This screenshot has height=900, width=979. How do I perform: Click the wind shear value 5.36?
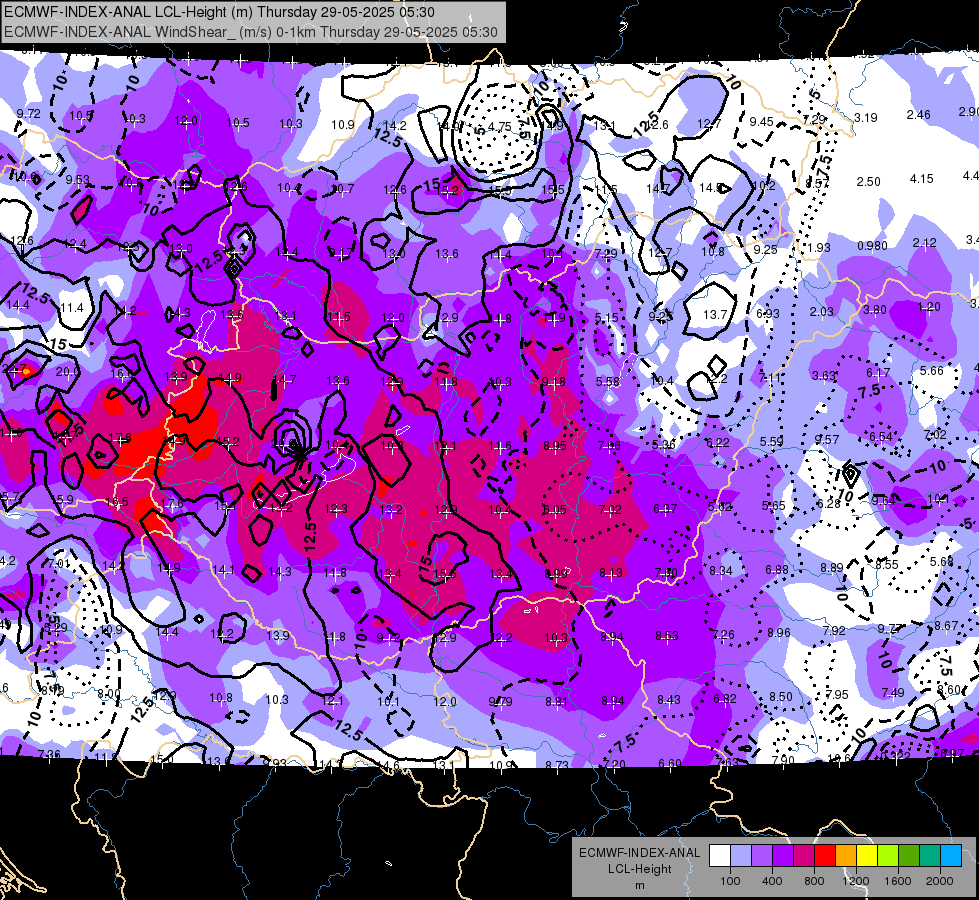click(664, 444)
